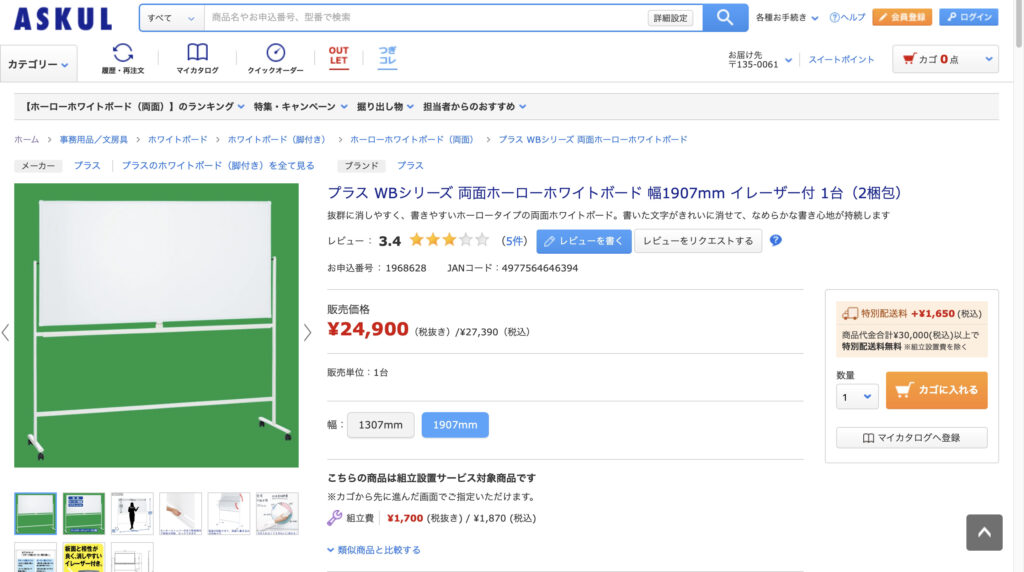Image resolution: width=1024 pixels, height=572 pixels.
Task: Open the (5件) reviews link
Action: [x=514, y=241]
